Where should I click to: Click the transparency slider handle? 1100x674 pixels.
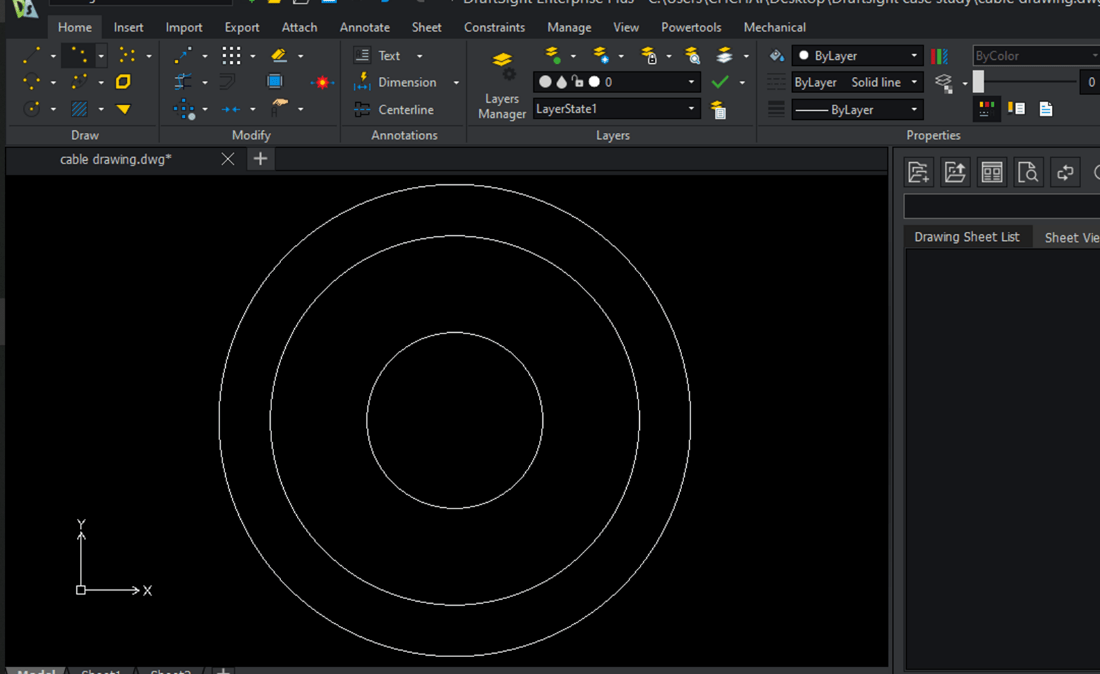(978, 82)
